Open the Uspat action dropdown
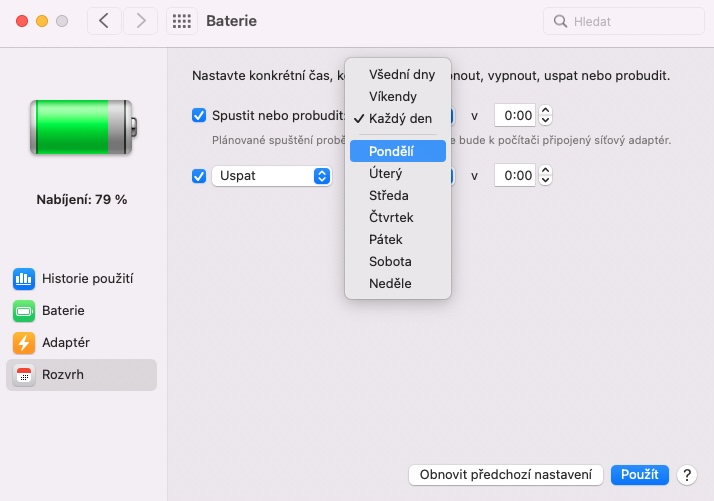Viewport: 714px width, 501px height. (x=271, y=176)
